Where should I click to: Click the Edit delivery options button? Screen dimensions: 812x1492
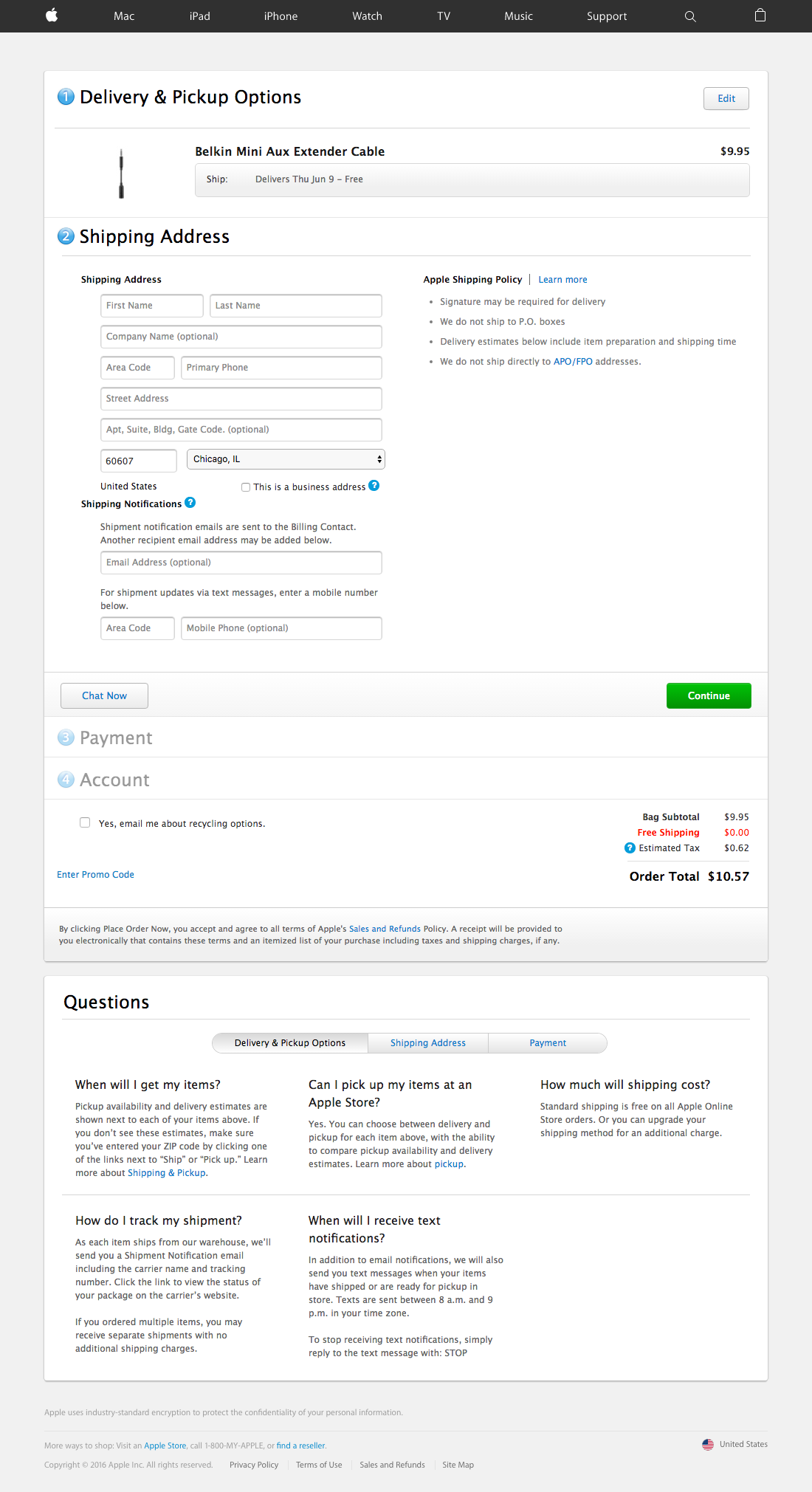(726, 99)
